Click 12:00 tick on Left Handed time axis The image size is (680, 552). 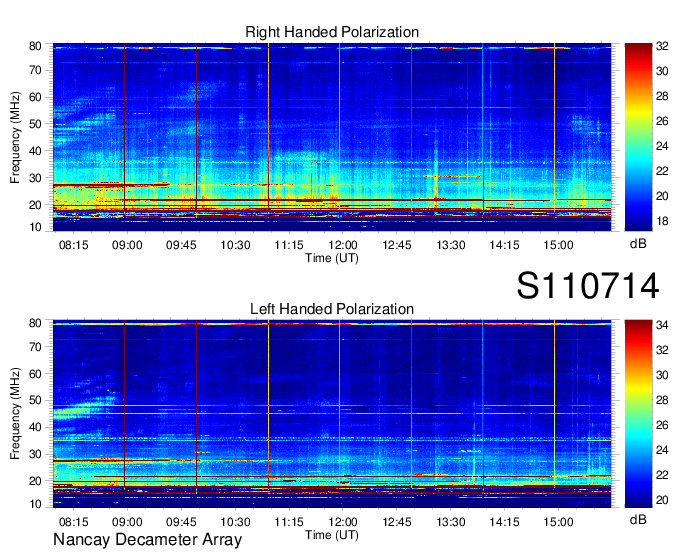[x=343, y=522]
